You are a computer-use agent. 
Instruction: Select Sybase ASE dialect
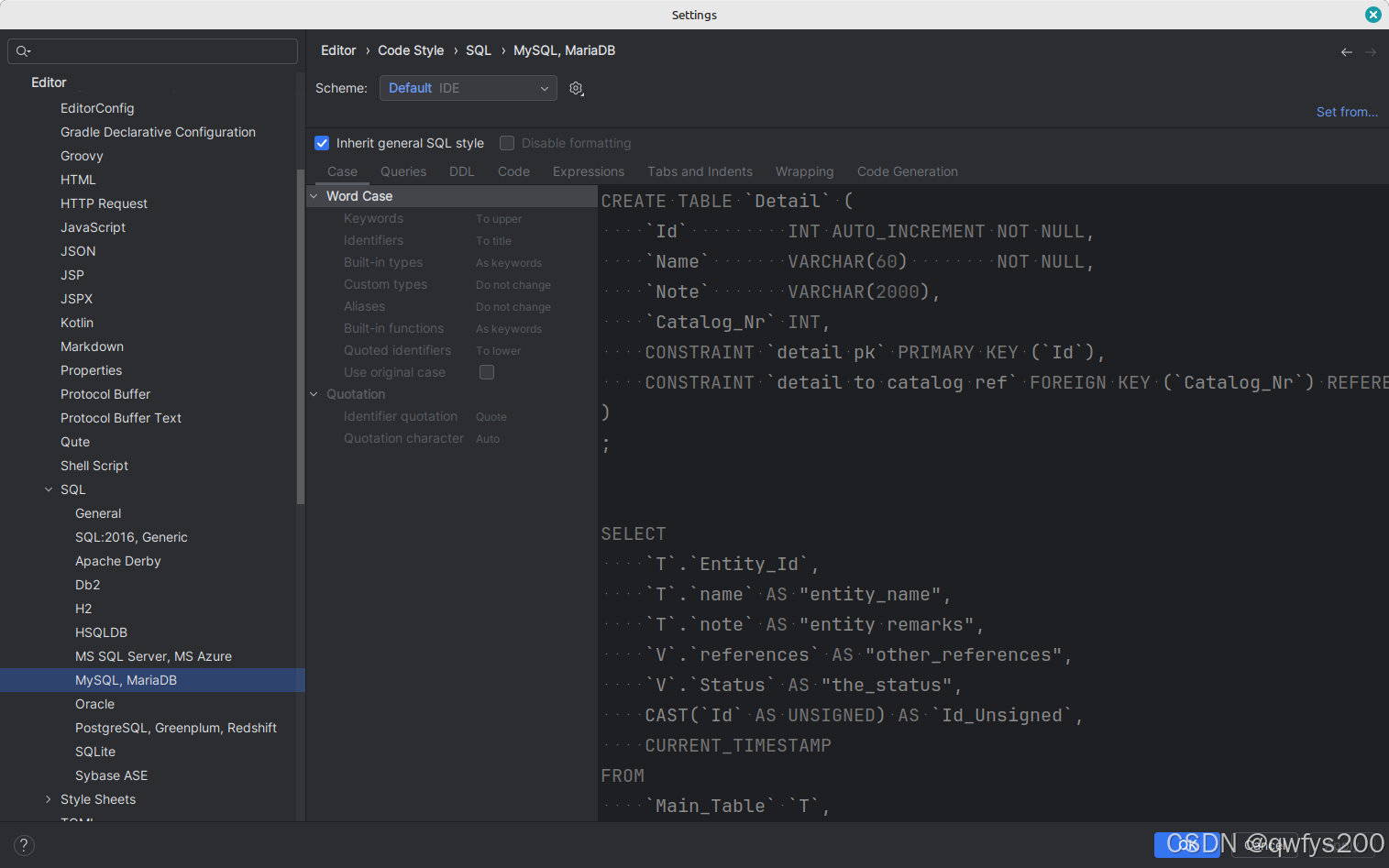pyautogui.click(x=111, y=775)
